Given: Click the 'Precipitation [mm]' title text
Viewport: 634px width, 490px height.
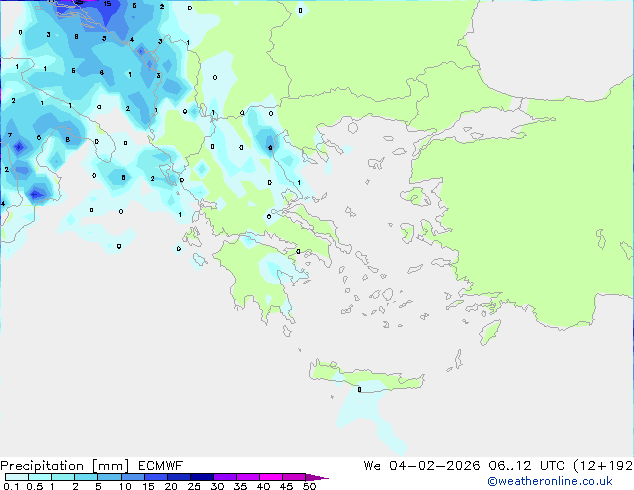Looking at the screenshot, I should point(65,466).
